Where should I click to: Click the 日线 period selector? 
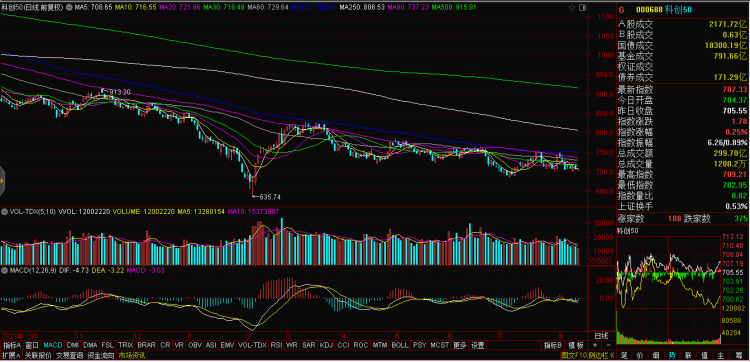click(601, 334)
